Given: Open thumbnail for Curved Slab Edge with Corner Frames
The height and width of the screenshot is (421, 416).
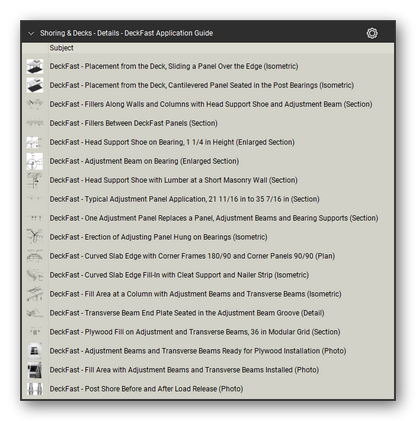Looking at the screenshot, I should click(x=35, y=256).
